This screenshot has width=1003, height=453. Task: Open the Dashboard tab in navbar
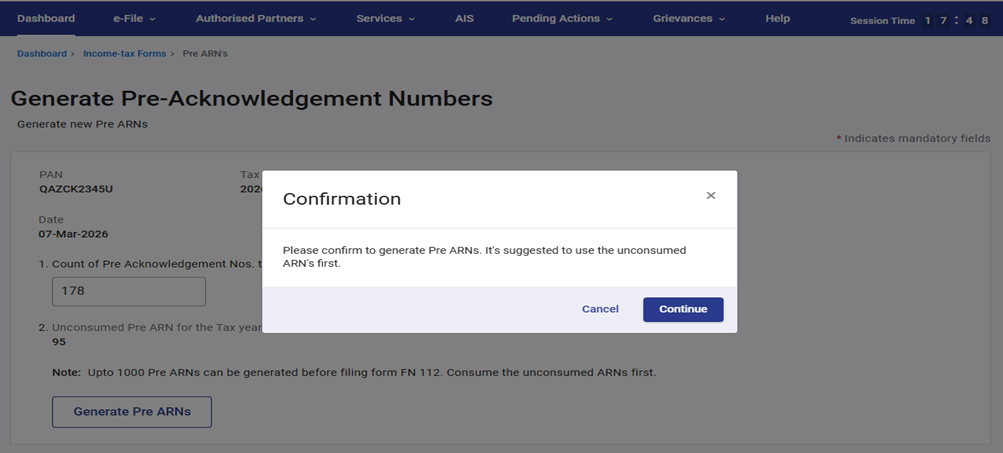(46, 18)
